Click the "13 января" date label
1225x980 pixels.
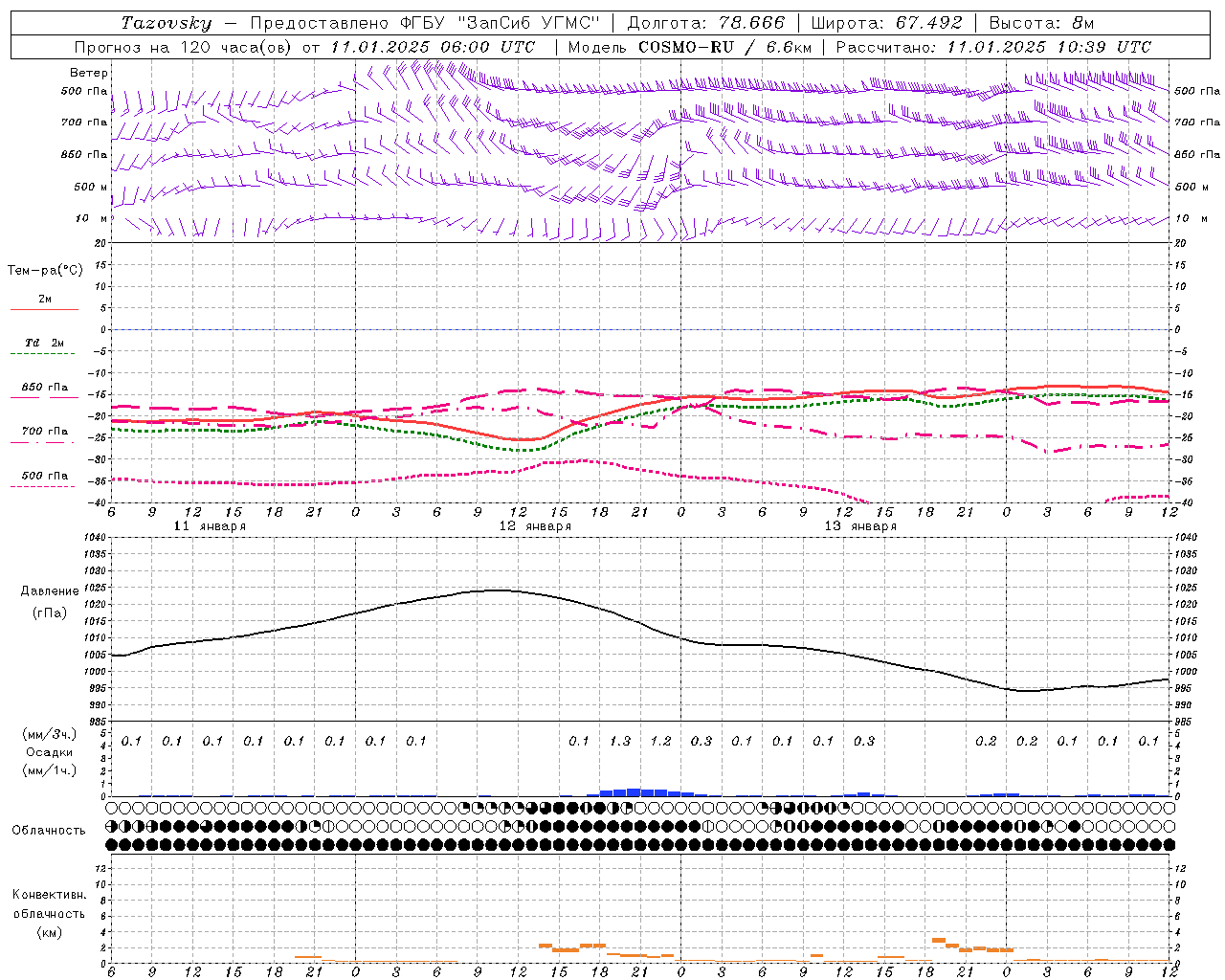click(860, 526)
